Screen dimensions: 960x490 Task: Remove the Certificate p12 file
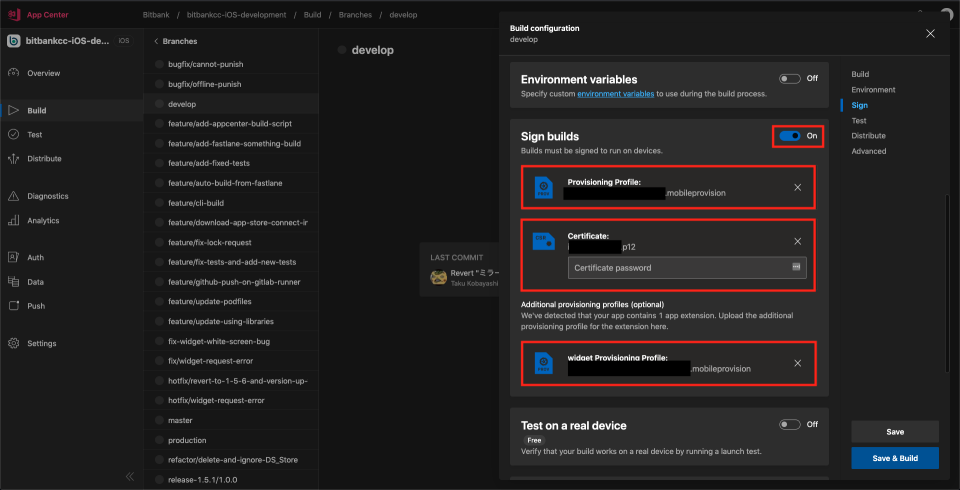(x=797, y=241)
